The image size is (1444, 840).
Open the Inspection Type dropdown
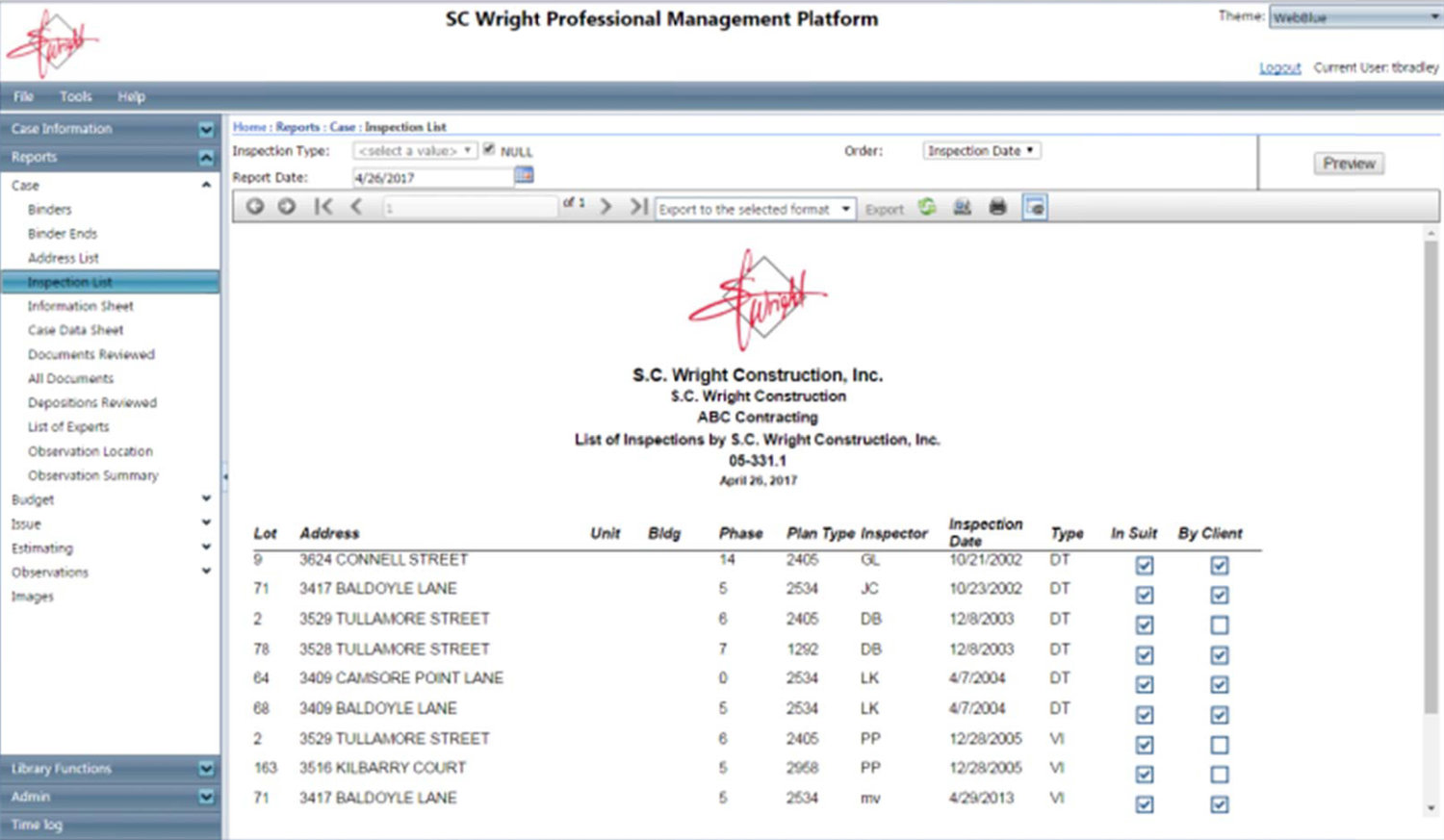click(x=415, y=151)
